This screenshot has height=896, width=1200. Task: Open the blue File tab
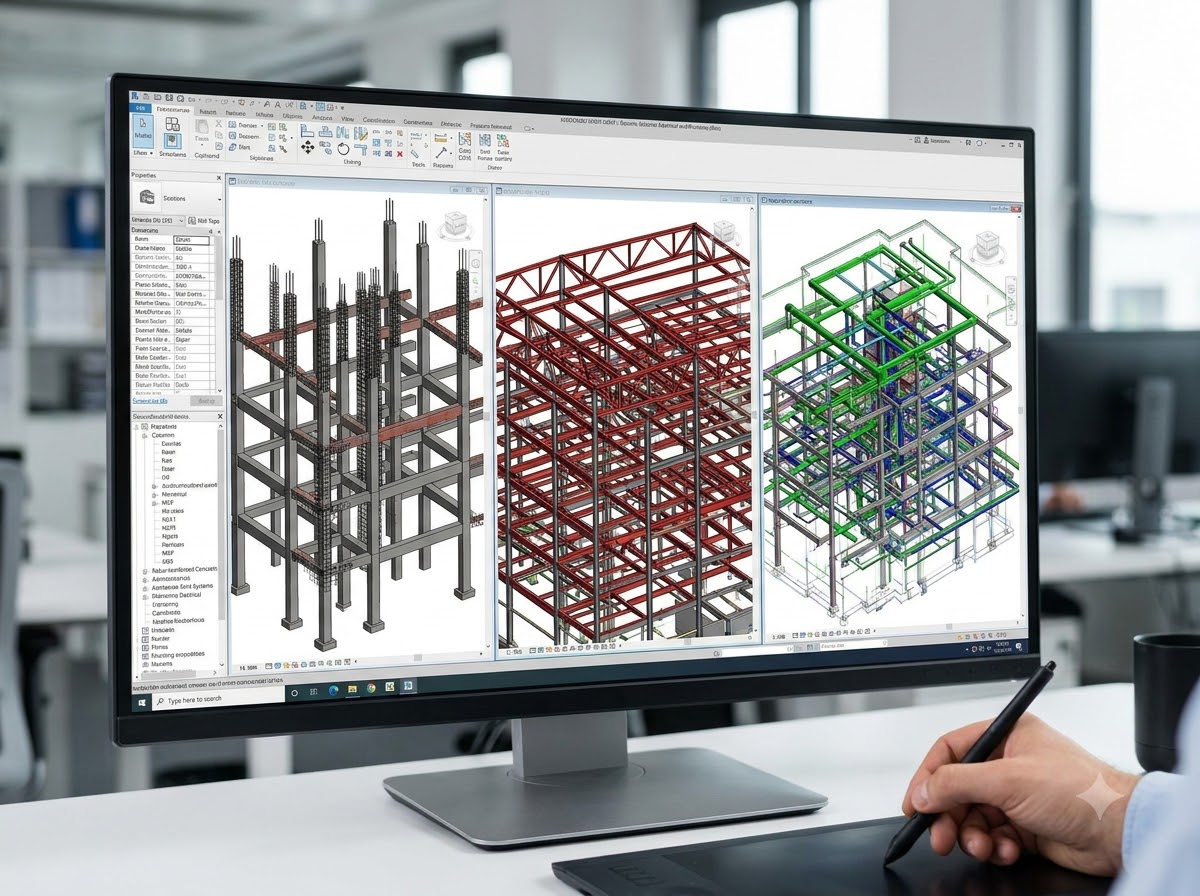(141, 108)
